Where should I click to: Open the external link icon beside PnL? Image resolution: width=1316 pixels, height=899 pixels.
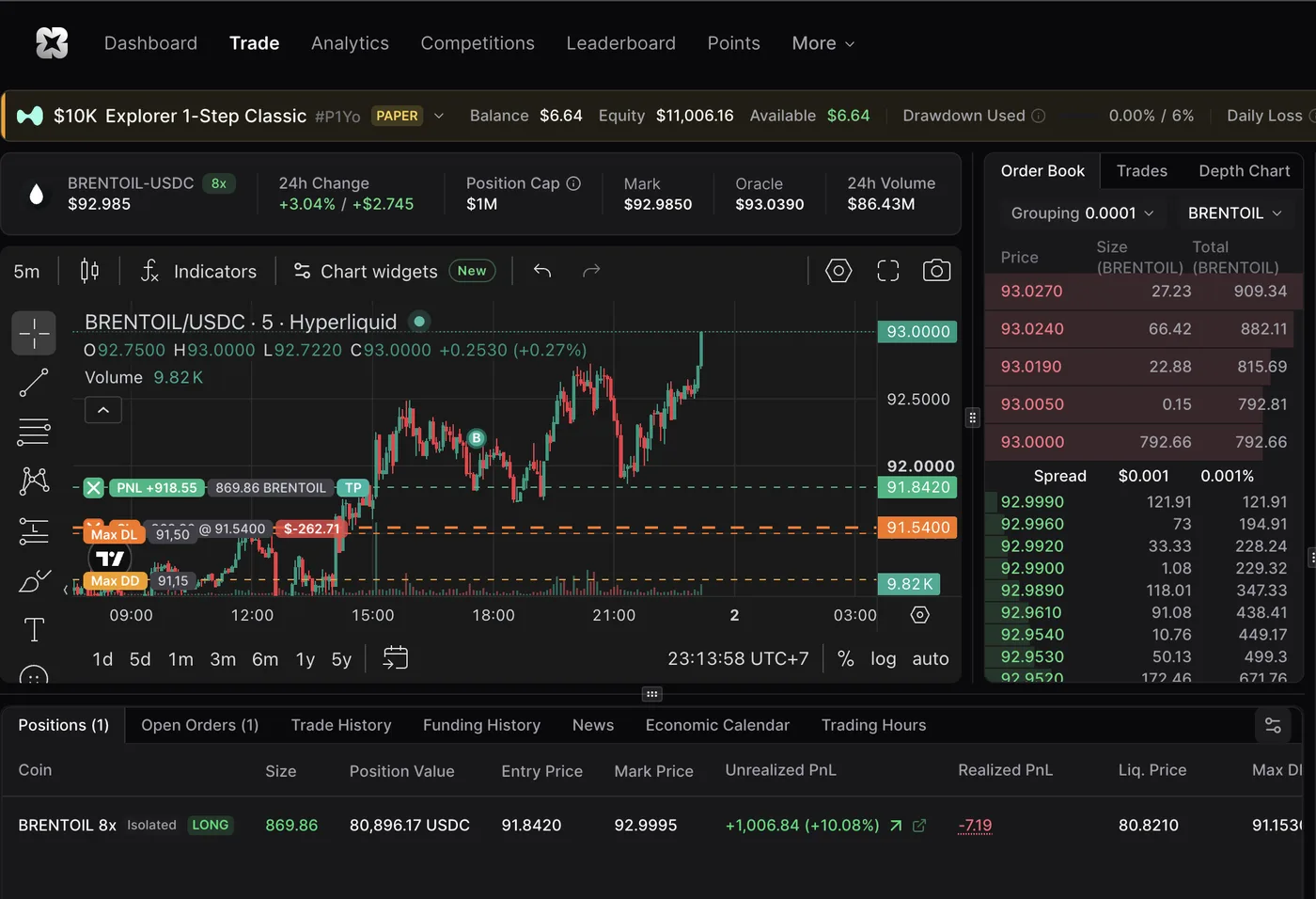[919, 826]
